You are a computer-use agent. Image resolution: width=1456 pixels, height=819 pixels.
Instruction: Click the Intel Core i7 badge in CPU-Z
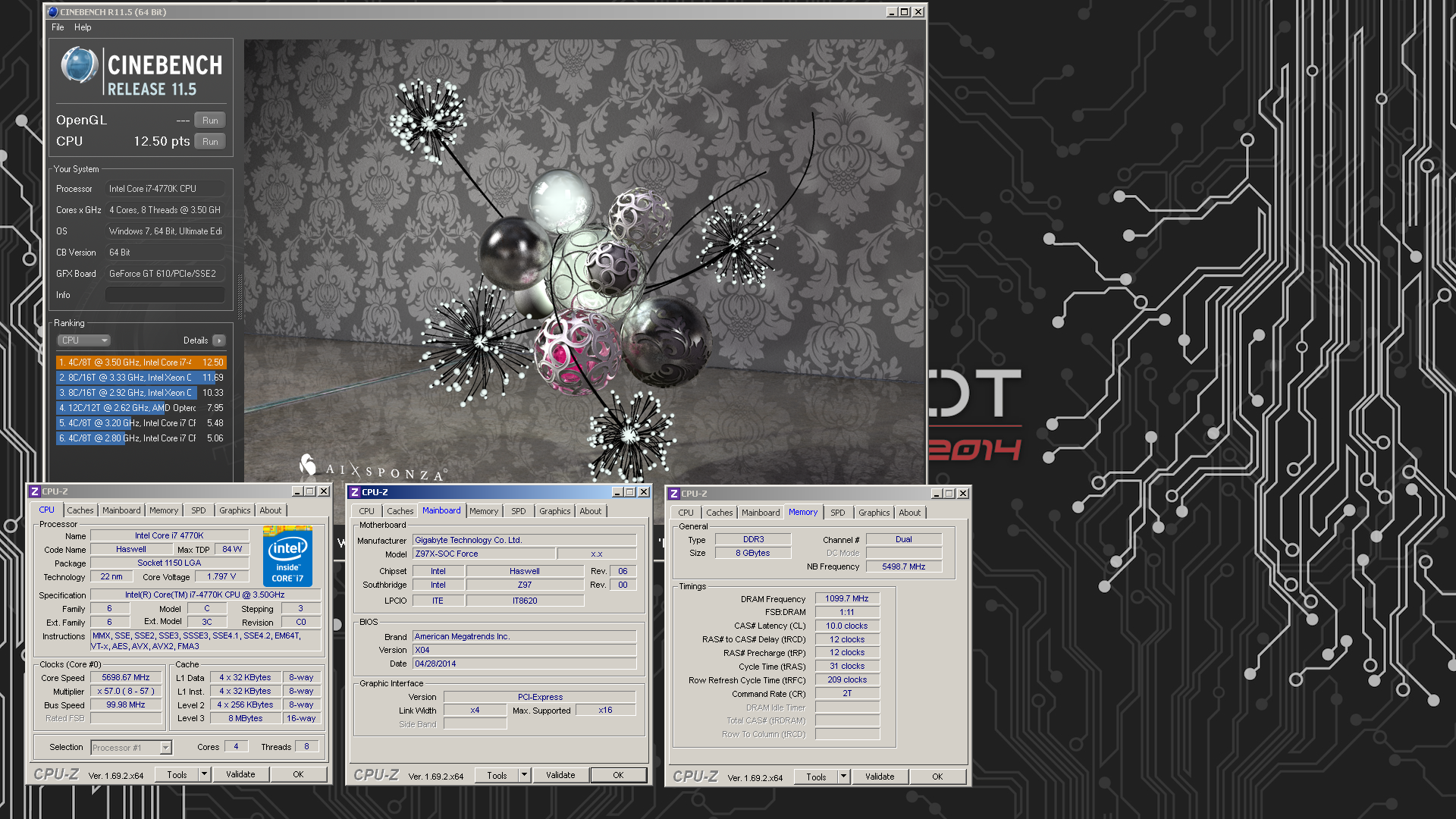[288, 557]
